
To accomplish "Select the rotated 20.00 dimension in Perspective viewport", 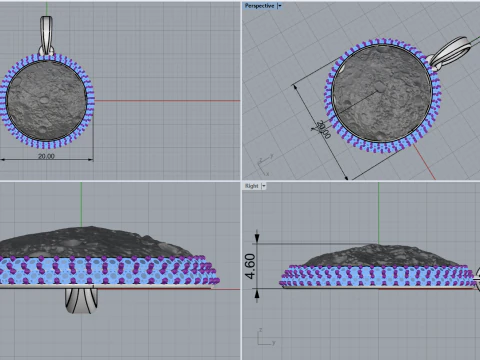I will click(x=324, y=129).
